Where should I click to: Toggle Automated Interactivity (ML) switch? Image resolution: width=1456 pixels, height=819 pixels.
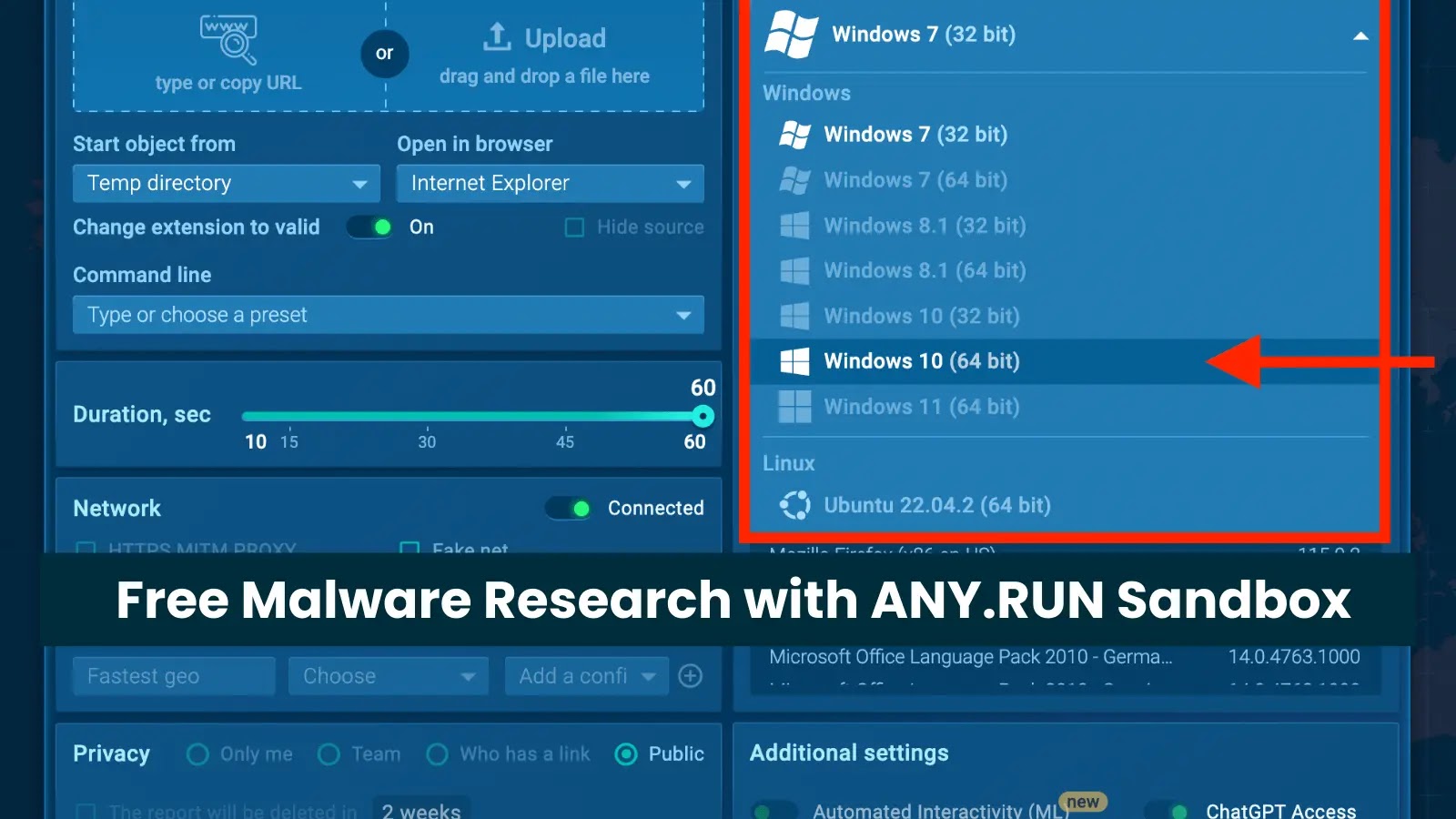click(x=774, y=811)
